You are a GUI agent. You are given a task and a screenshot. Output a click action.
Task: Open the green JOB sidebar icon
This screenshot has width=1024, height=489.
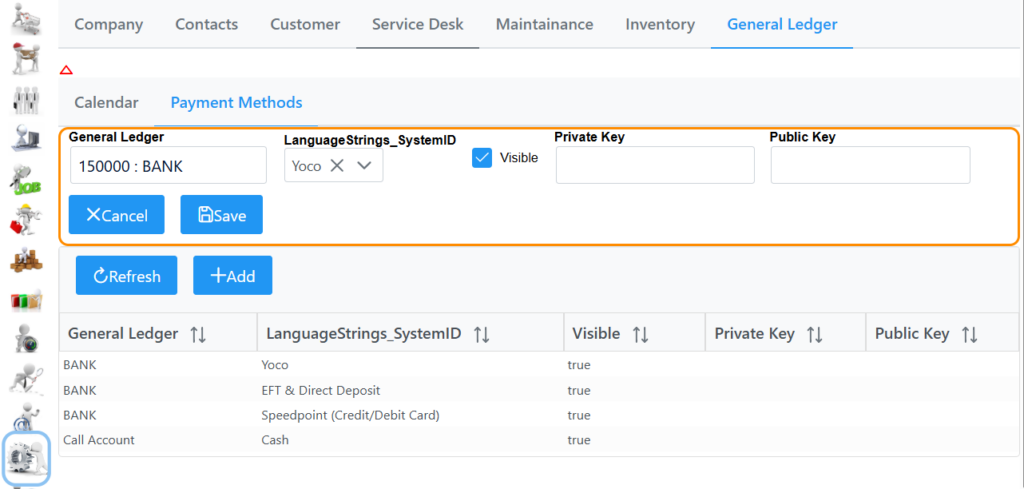pyautogui.click(x=26, y=178)
